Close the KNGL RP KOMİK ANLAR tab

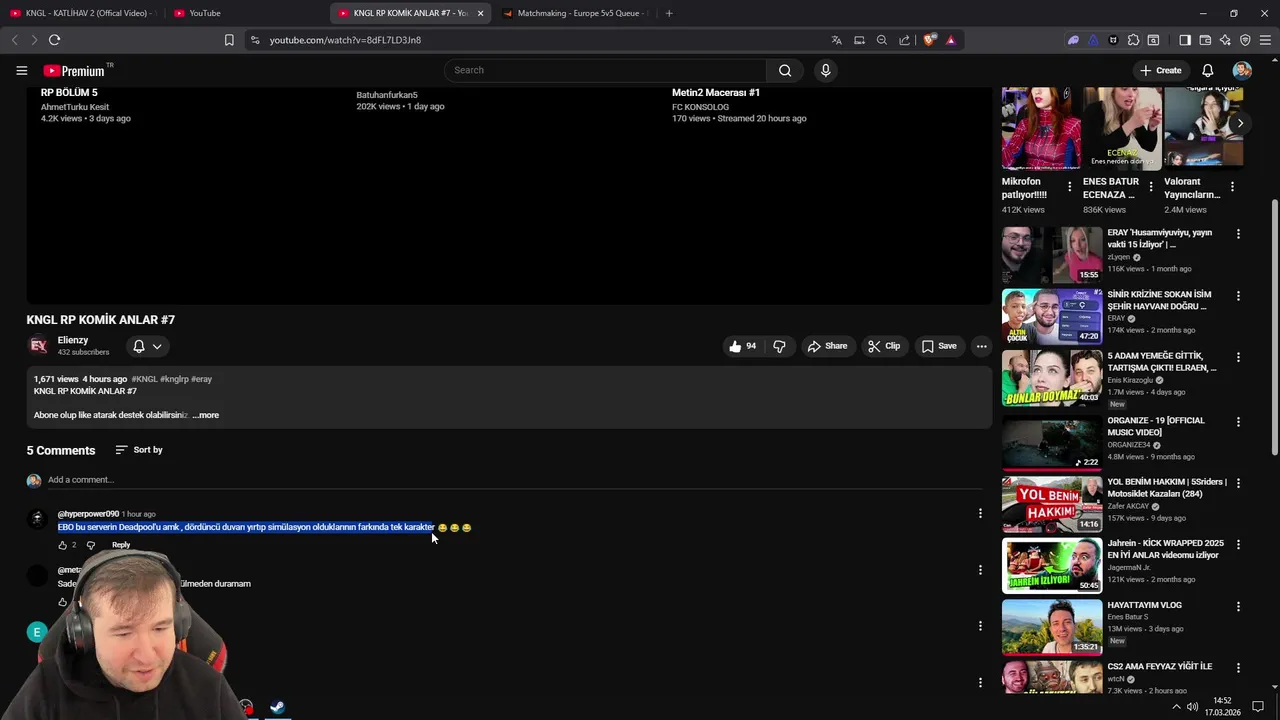480,13
